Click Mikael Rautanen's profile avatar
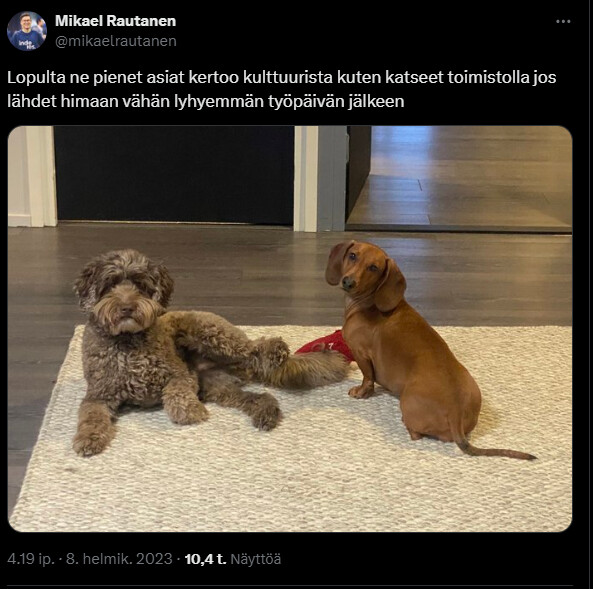Image resolution: width=593 pixels, height=589 pixels. 27,31
